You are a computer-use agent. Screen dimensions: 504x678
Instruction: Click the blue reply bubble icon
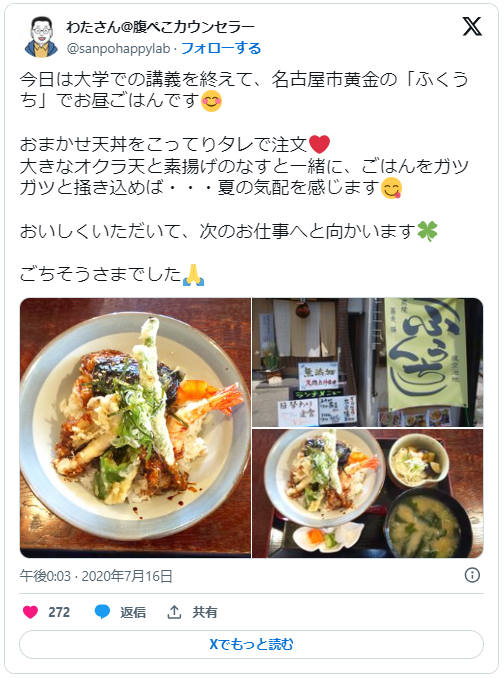(x=102, y=612)
